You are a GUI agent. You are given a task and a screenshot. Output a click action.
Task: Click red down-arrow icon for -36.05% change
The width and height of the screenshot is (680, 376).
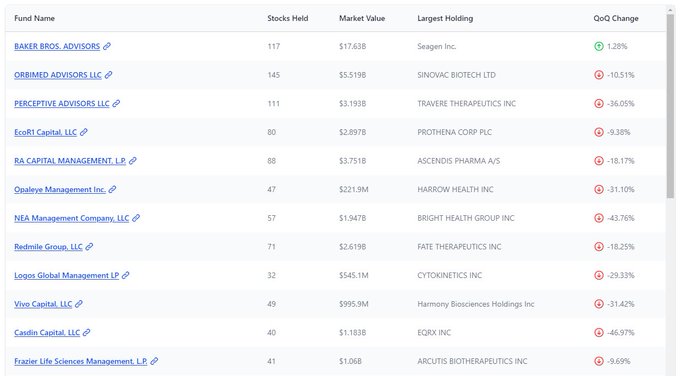point(598,103)
